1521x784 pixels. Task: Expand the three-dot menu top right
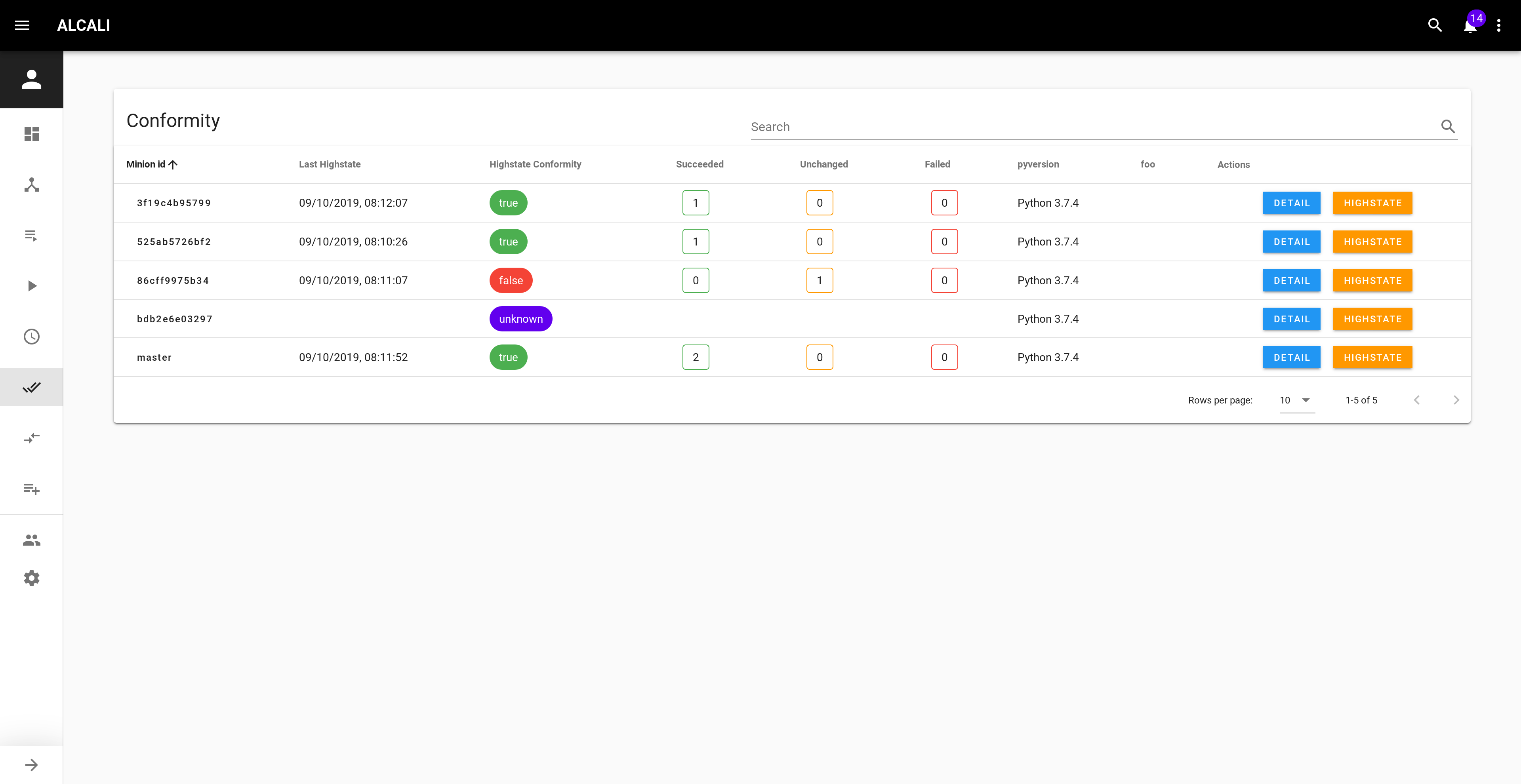point(1499,25)
